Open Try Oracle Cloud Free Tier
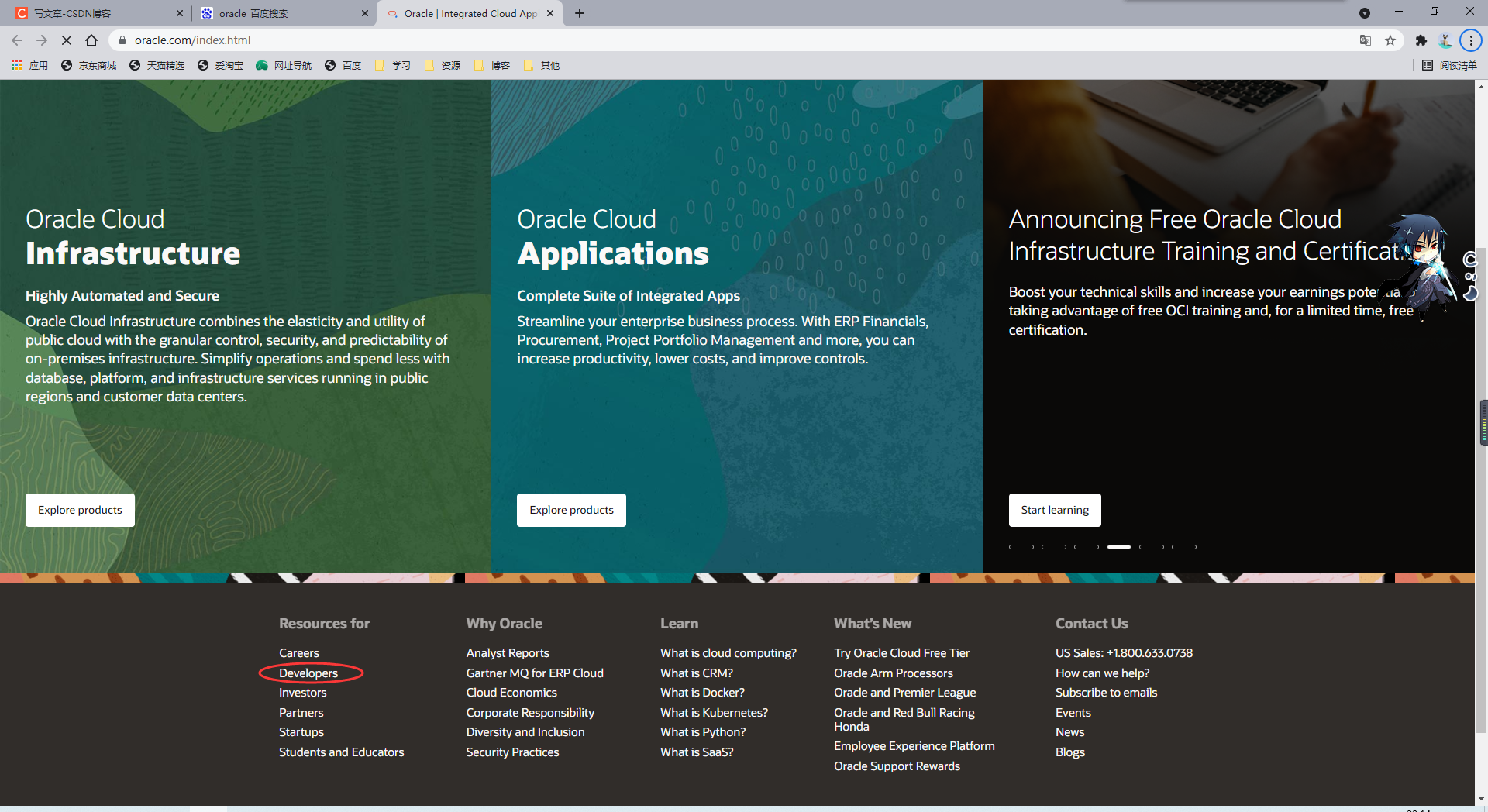The image size is (1488, 812). [x=901, y=653]
